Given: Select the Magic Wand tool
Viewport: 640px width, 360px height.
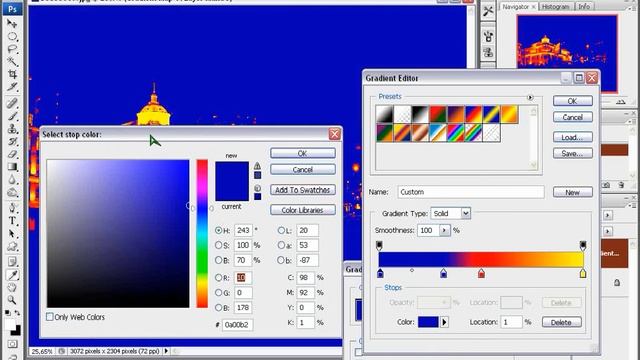Looking at the screenshot, I should point(12,62).
